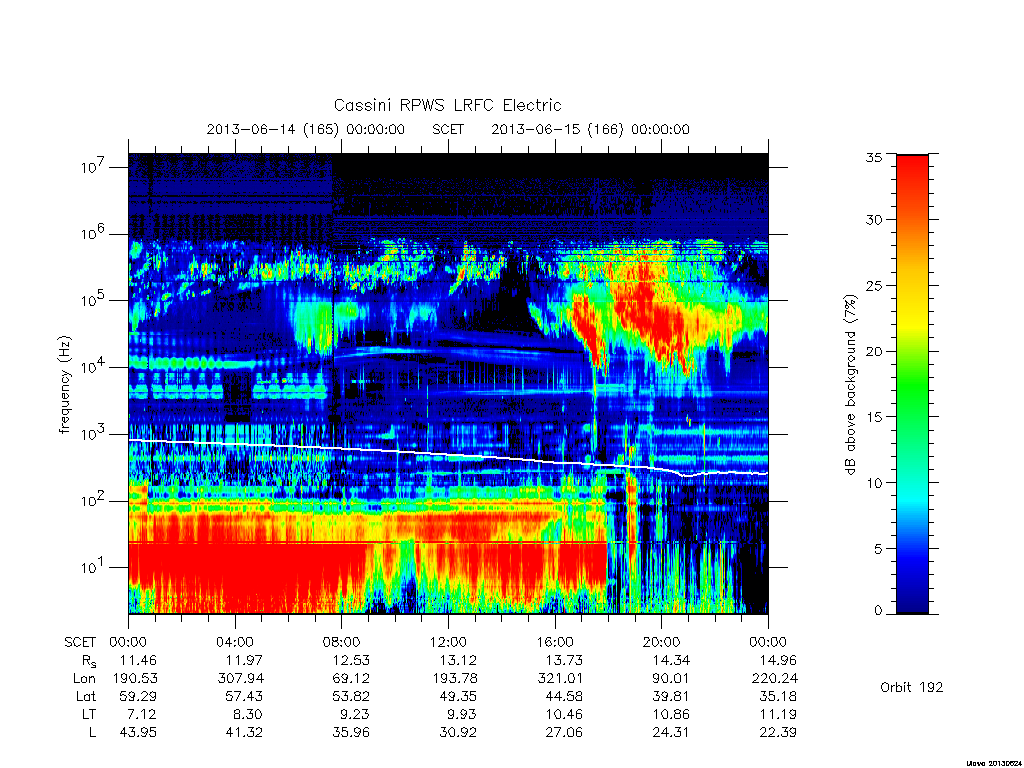Click the SCET time label 12:00
This screenshot has width=1024, height=768.
coord(448,642)
